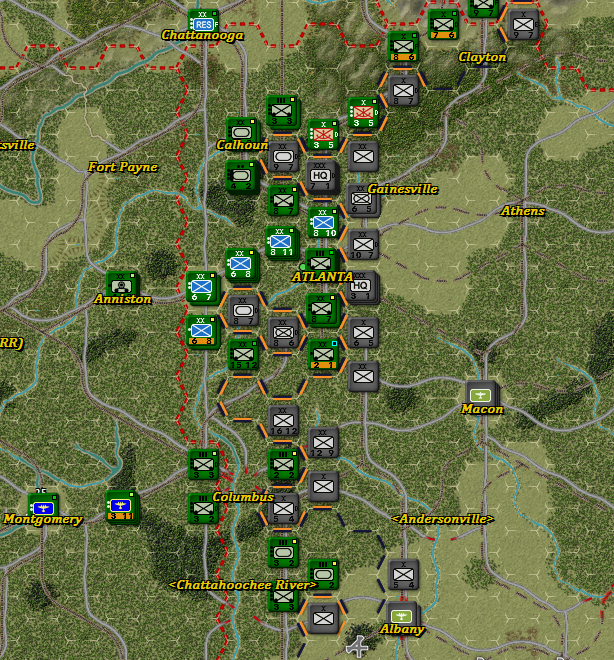The image size is (614, 660).
Task: Select the green brigade with orange 8 6
Action: [403, 46]
